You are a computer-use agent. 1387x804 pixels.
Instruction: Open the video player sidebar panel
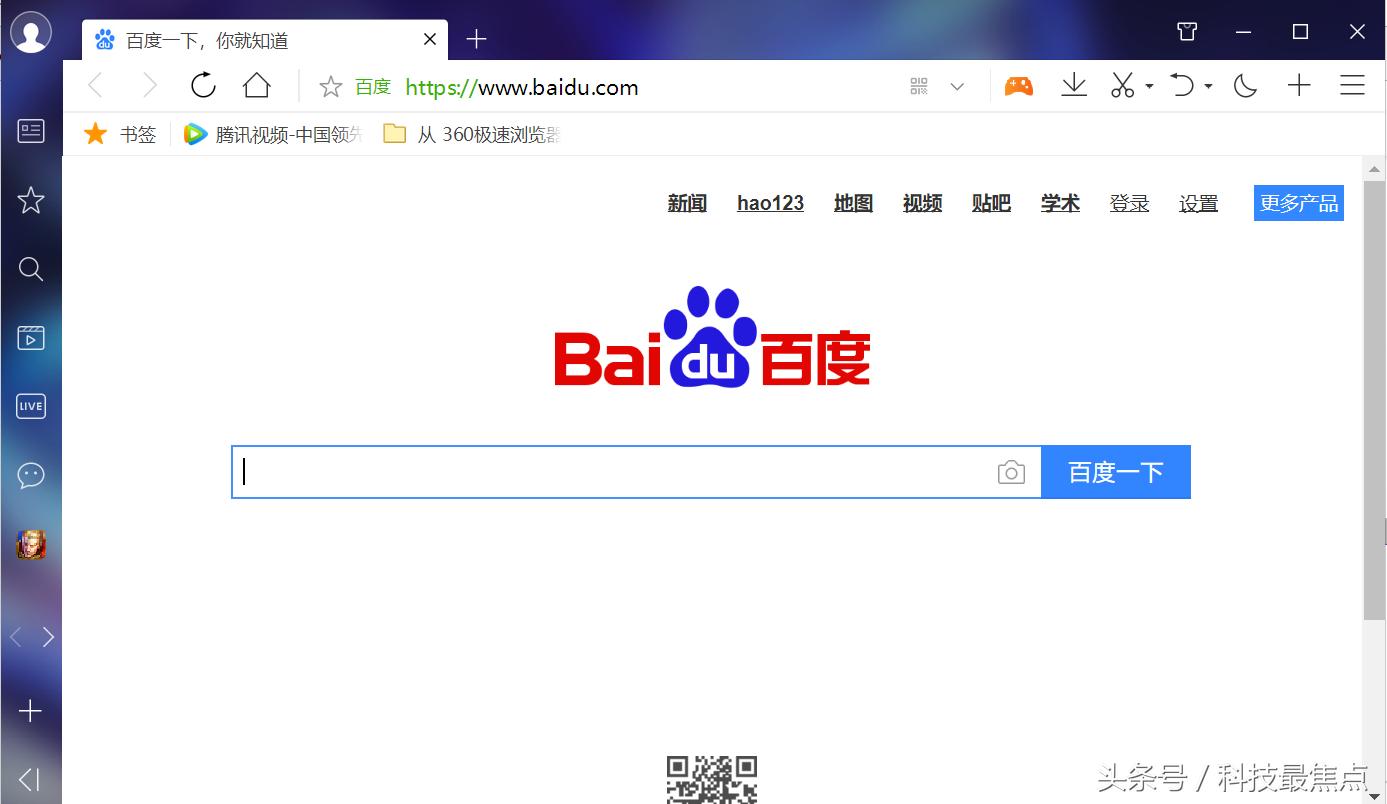30,337
